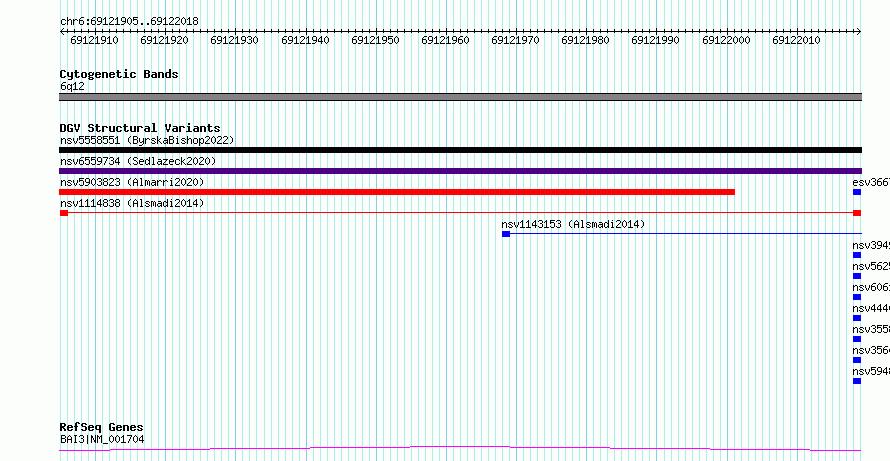Click the blue block under nsv606

click(857, 297)
